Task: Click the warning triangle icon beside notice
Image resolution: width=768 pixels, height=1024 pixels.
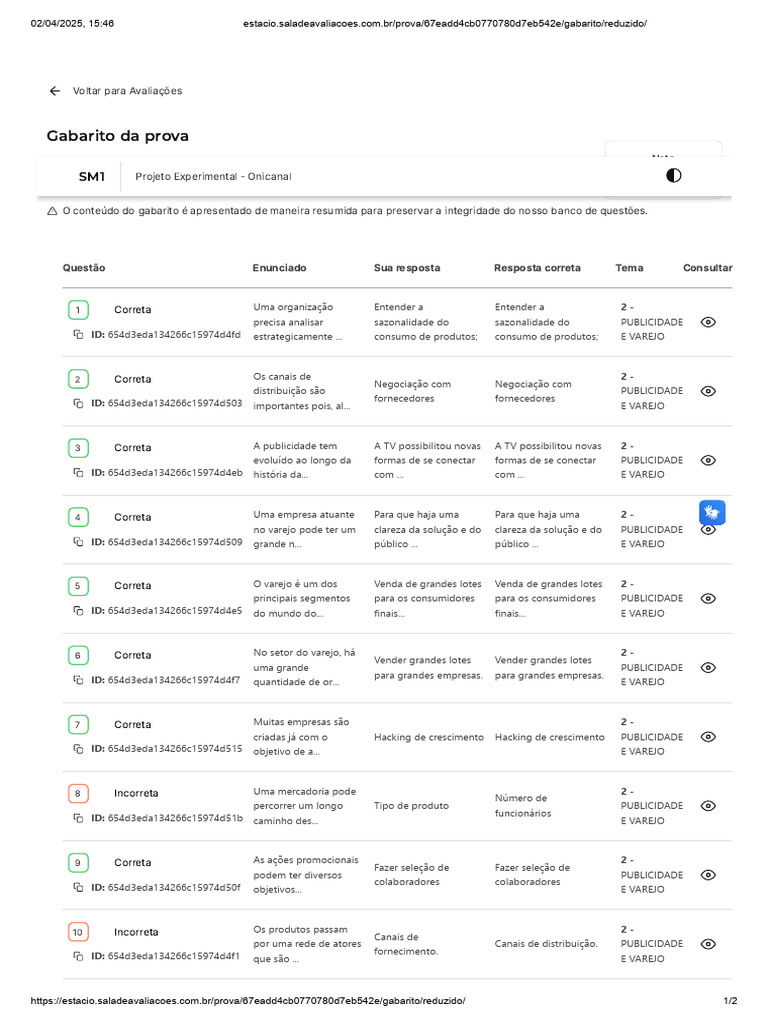Action: (52, 211)
